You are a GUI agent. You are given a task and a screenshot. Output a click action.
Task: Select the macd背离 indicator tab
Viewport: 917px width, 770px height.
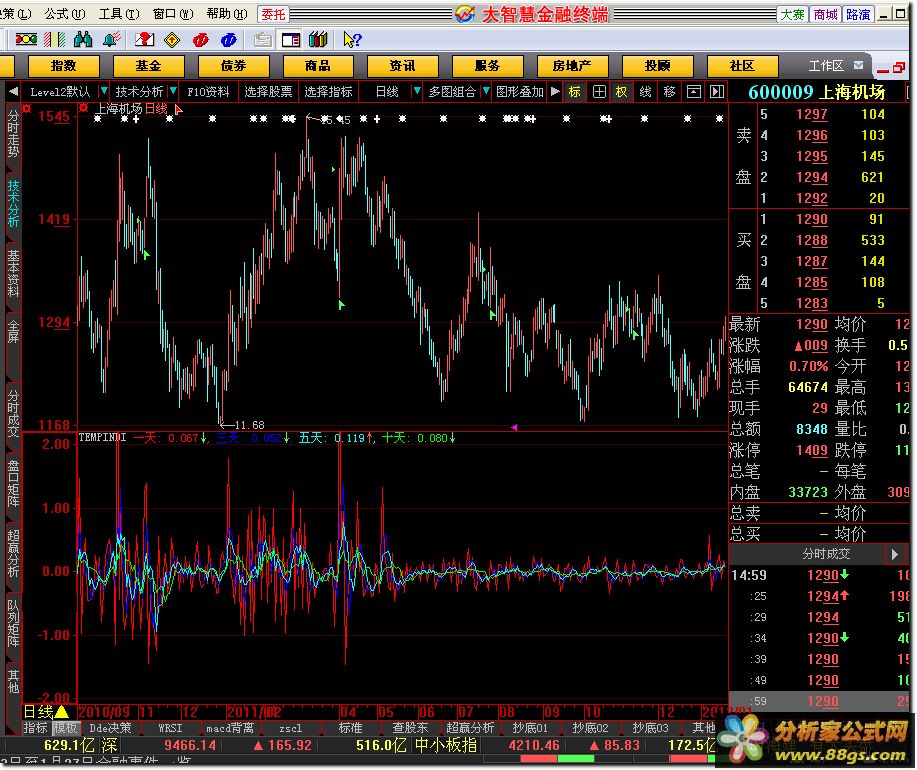(x=230, y=728)
